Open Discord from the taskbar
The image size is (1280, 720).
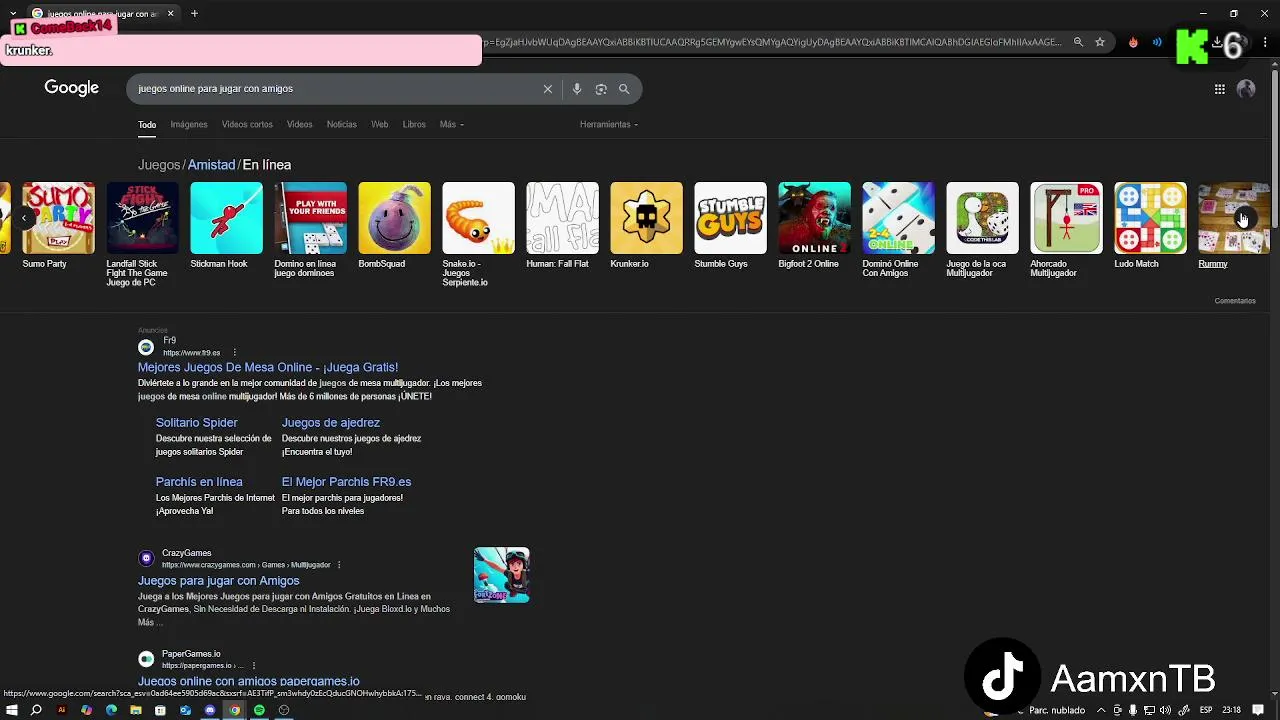pyautogui.click(x=210, y=710)
